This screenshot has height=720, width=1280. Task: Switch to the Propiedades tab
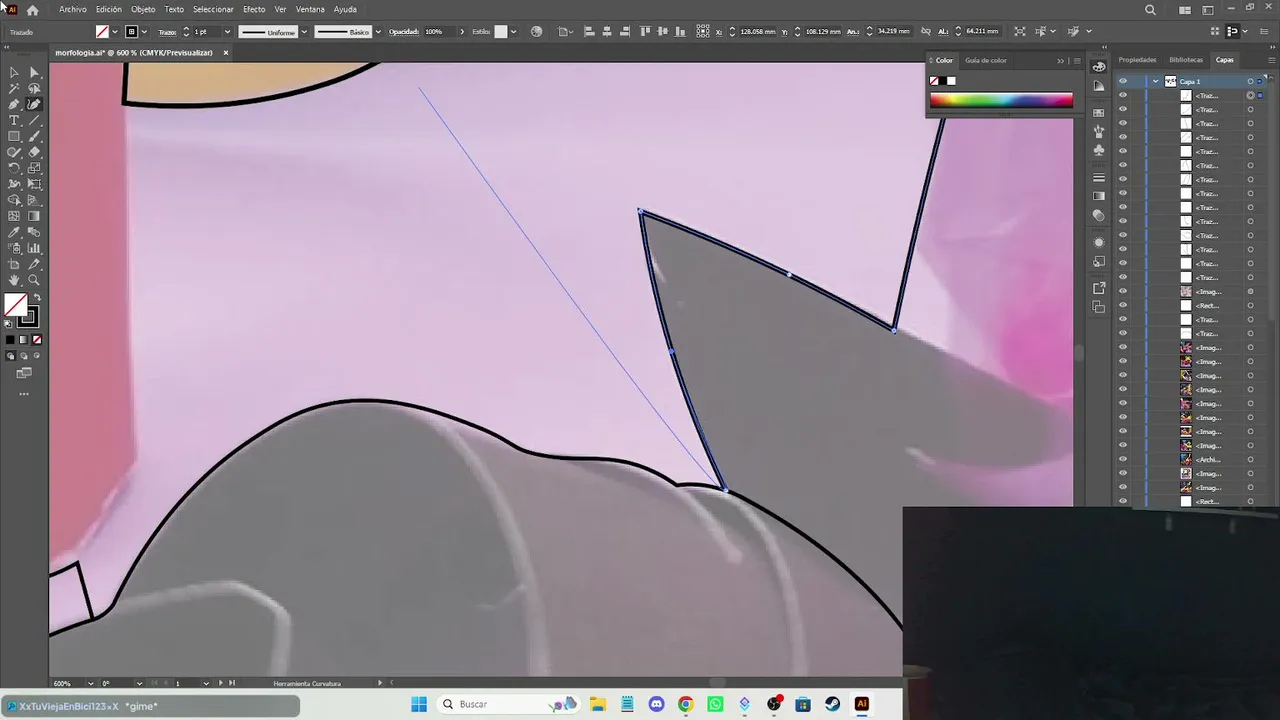tap(1137, 60)
